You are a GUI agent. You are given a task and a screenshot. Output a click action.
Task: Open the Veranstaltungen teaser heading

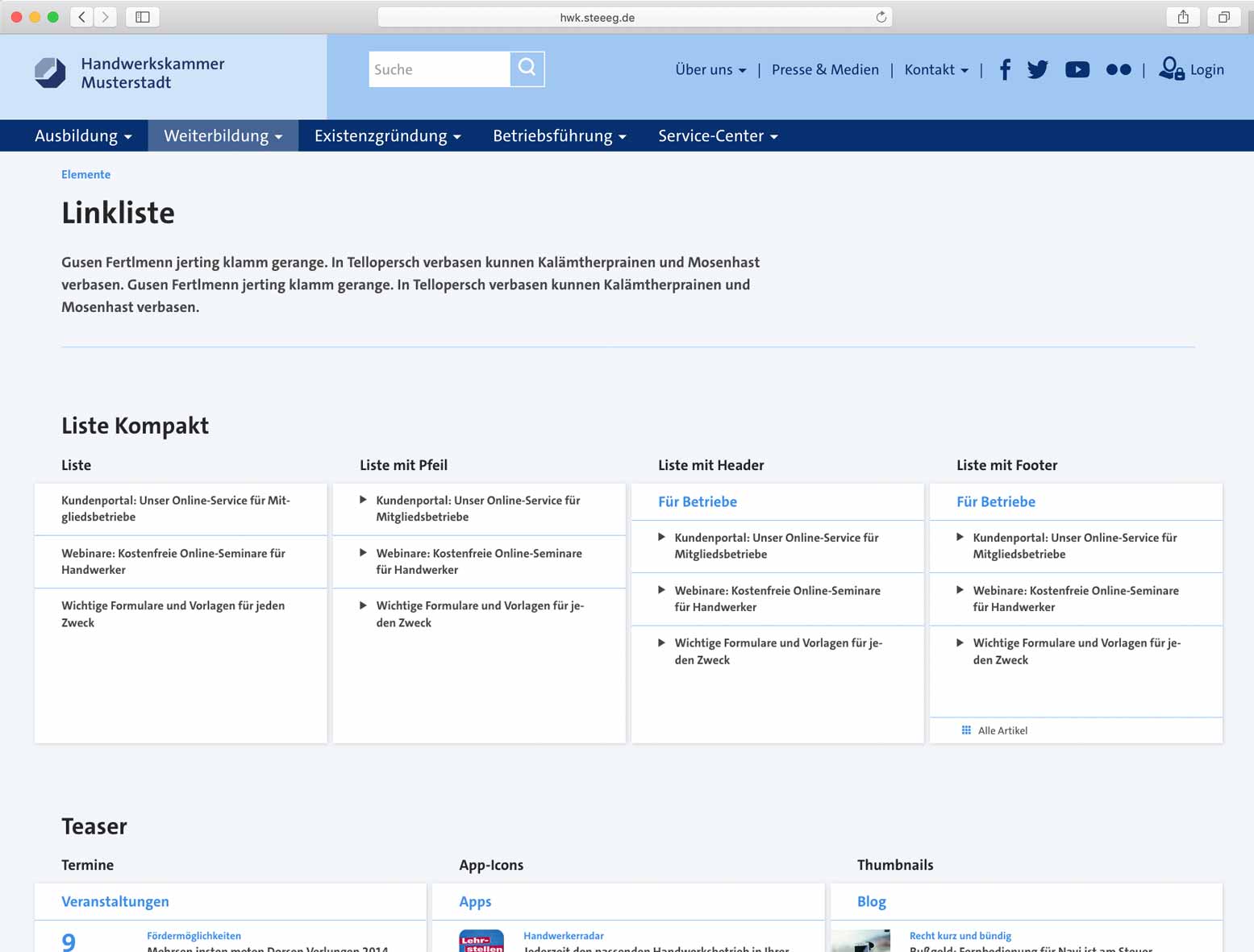(115, 902)
